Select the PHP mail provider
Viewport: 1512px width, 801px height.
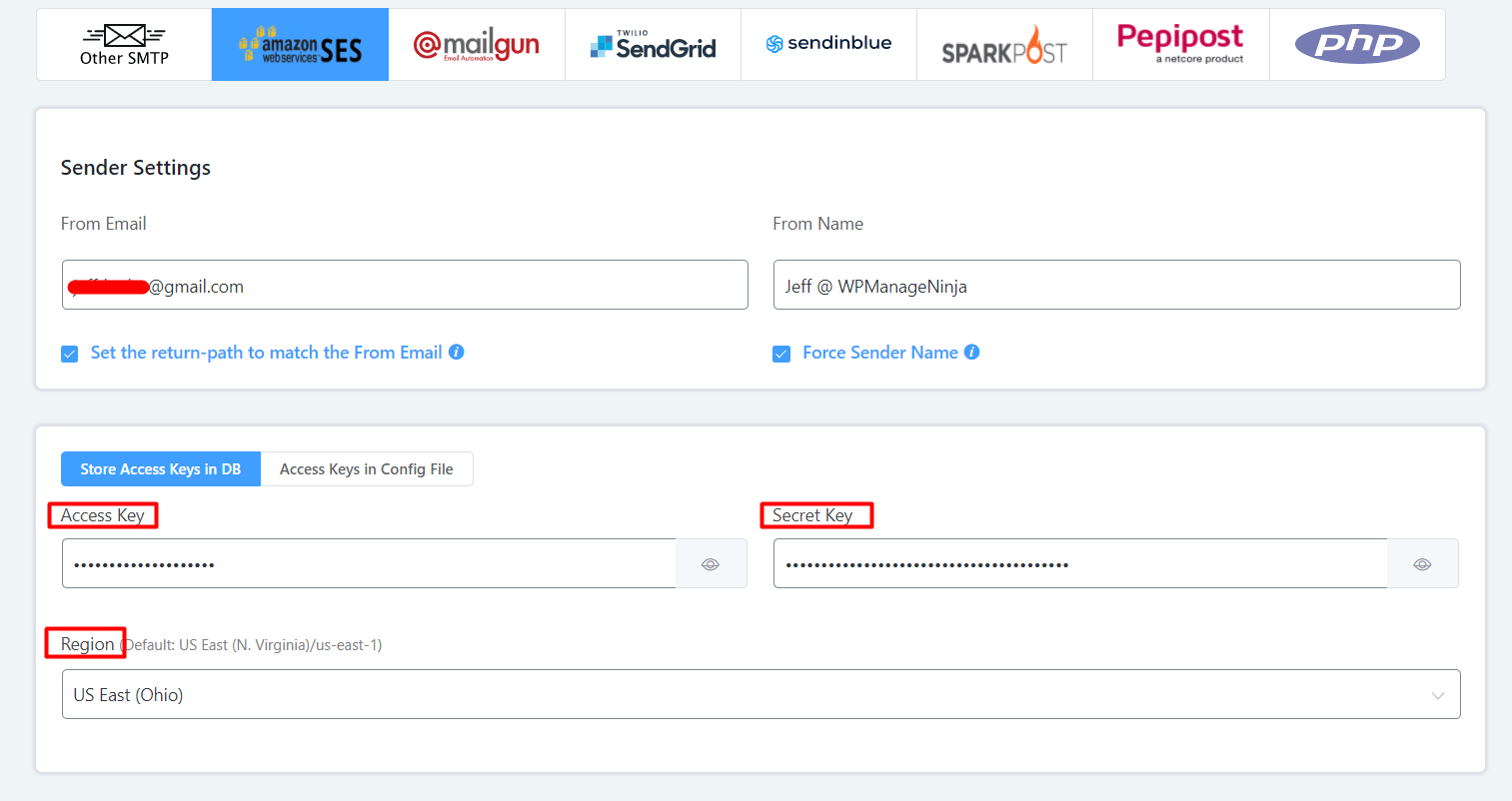tap(1357, 45)
